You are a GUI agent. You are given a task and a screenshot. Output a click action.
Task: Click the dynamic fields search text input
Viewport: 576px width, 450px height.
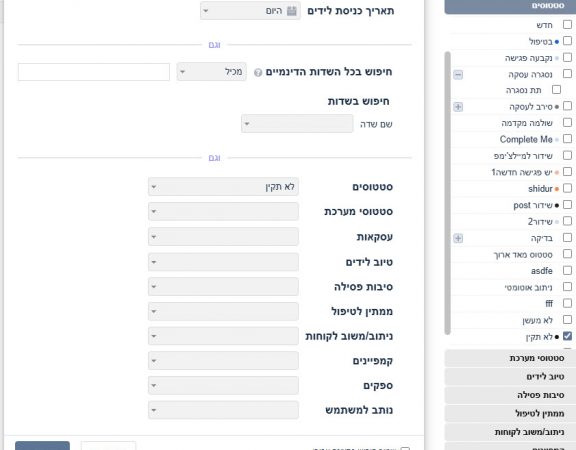coord(94,72)
